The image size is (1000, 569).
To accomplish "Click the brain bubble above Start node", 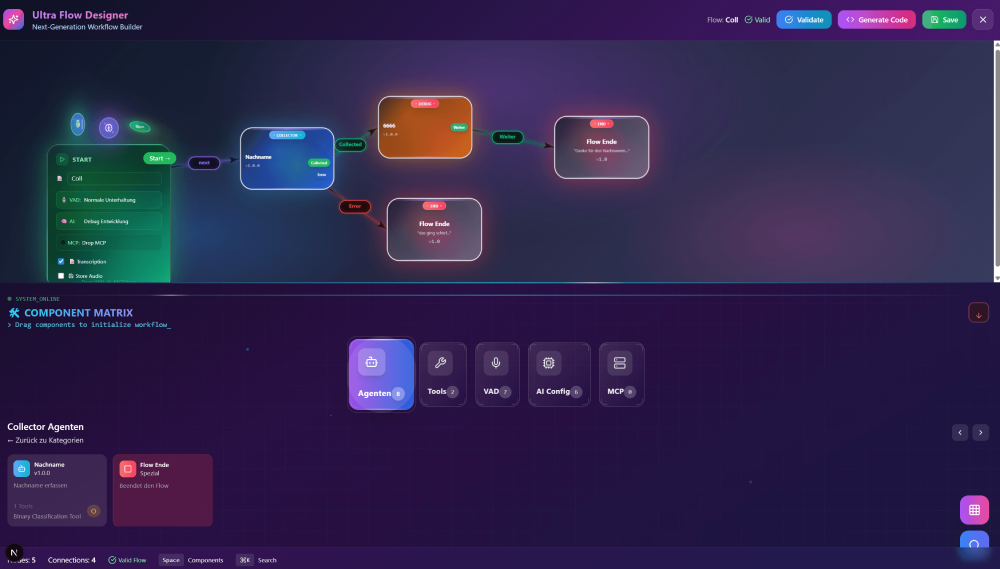I will coord(108,128).
